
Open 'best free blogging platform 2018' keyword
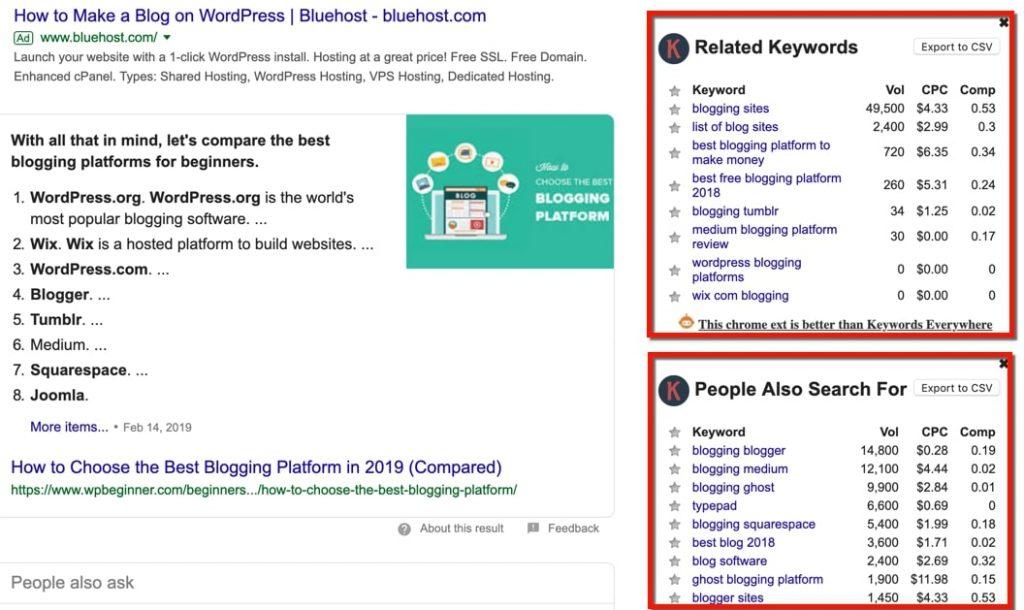767,185
